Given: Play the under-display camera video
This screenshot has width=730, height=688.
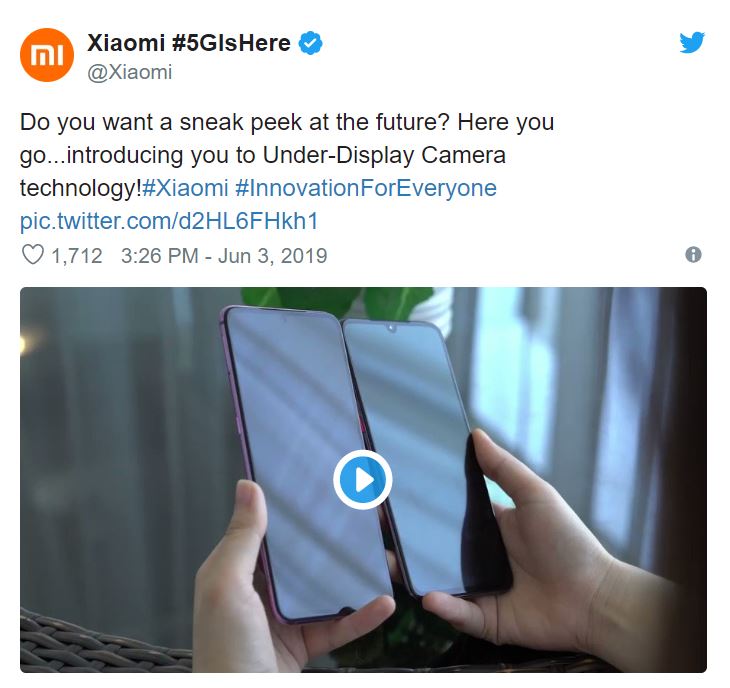Looking at the screenshot, I should point(363,479).
